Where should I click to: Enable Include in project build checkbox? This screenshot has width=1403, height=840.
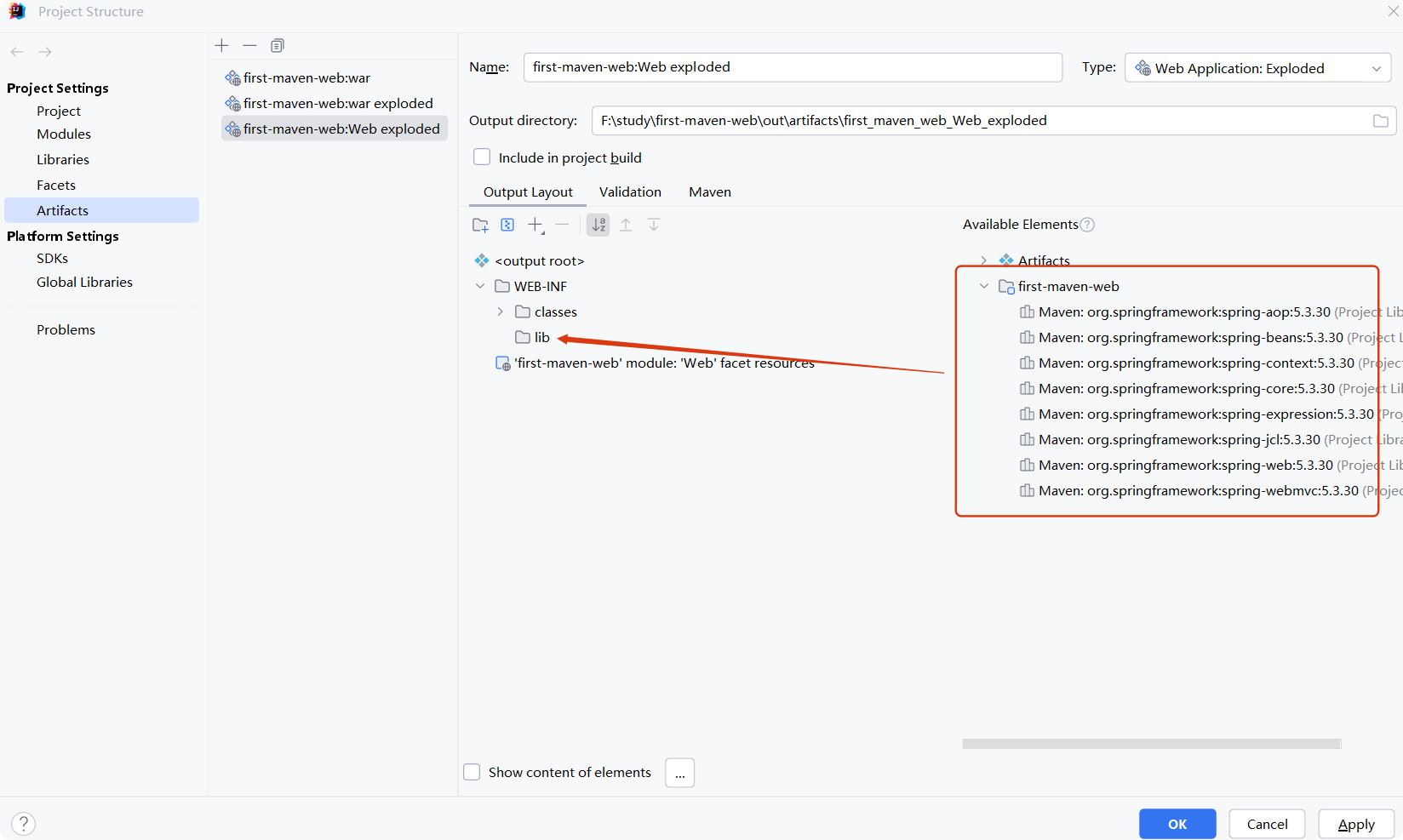point(482,157)
